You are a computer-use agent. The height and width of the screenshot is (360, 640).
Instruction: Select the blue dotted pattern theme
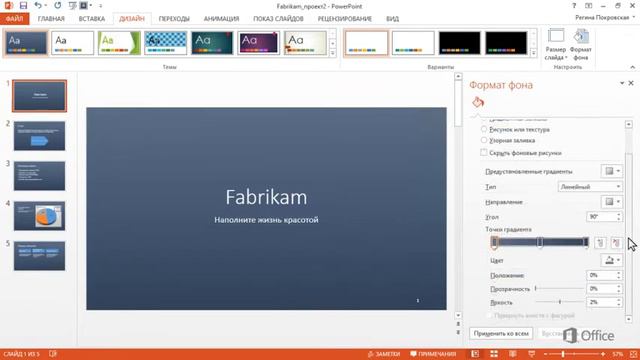[165, 43]
